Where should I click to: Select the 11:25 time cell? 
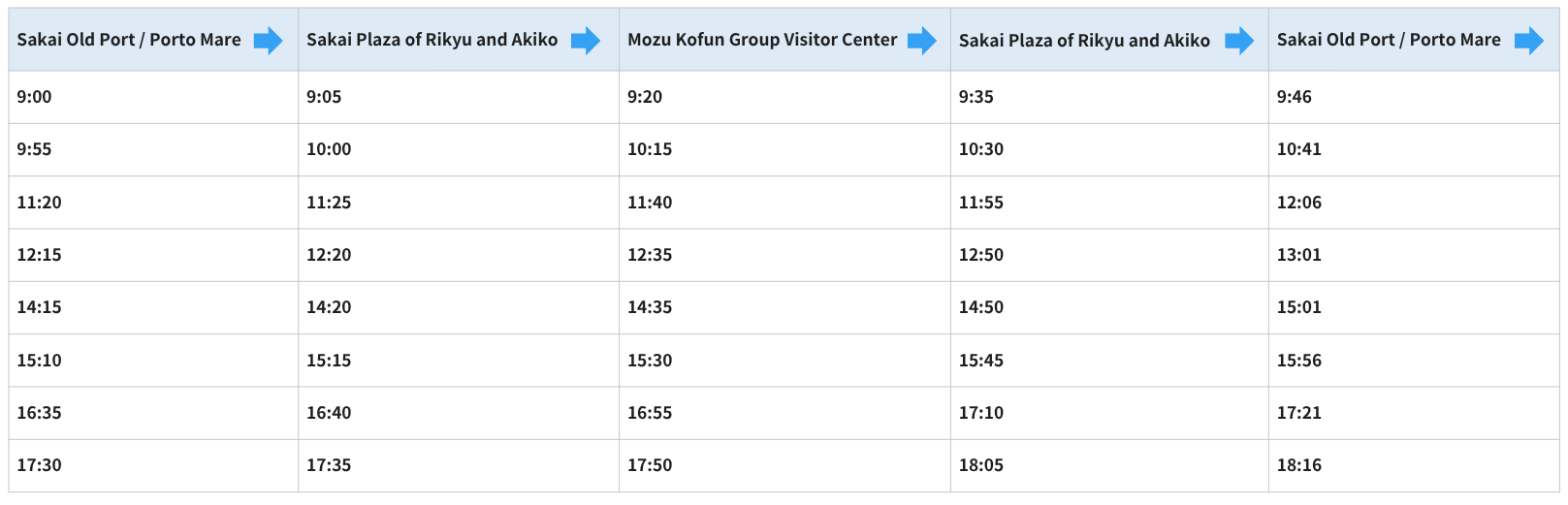pos(459,203)
